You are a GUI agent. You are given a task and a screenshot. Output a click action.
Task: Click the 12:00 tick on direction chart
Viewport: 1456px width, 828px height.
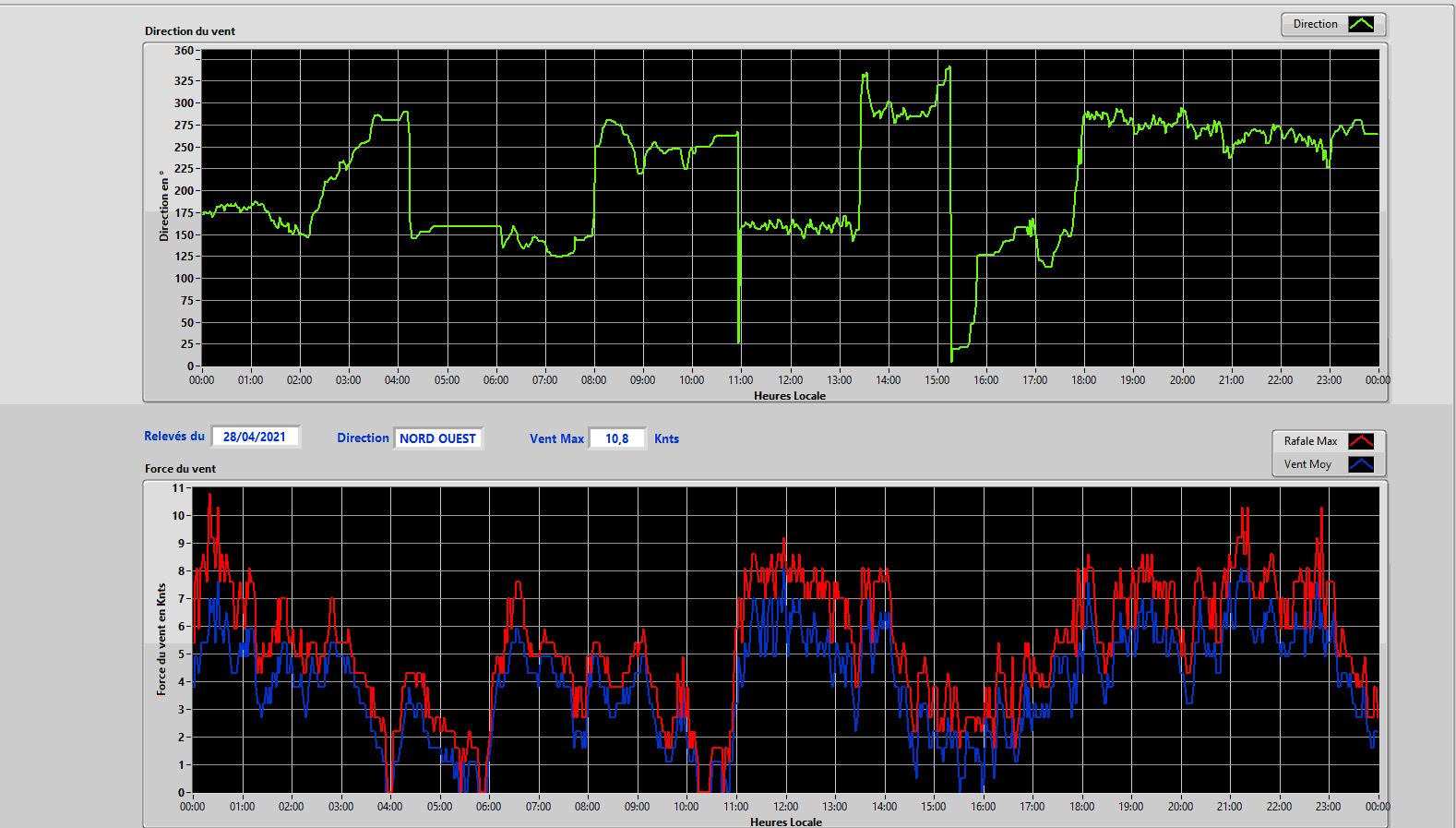tap(790, 379)
